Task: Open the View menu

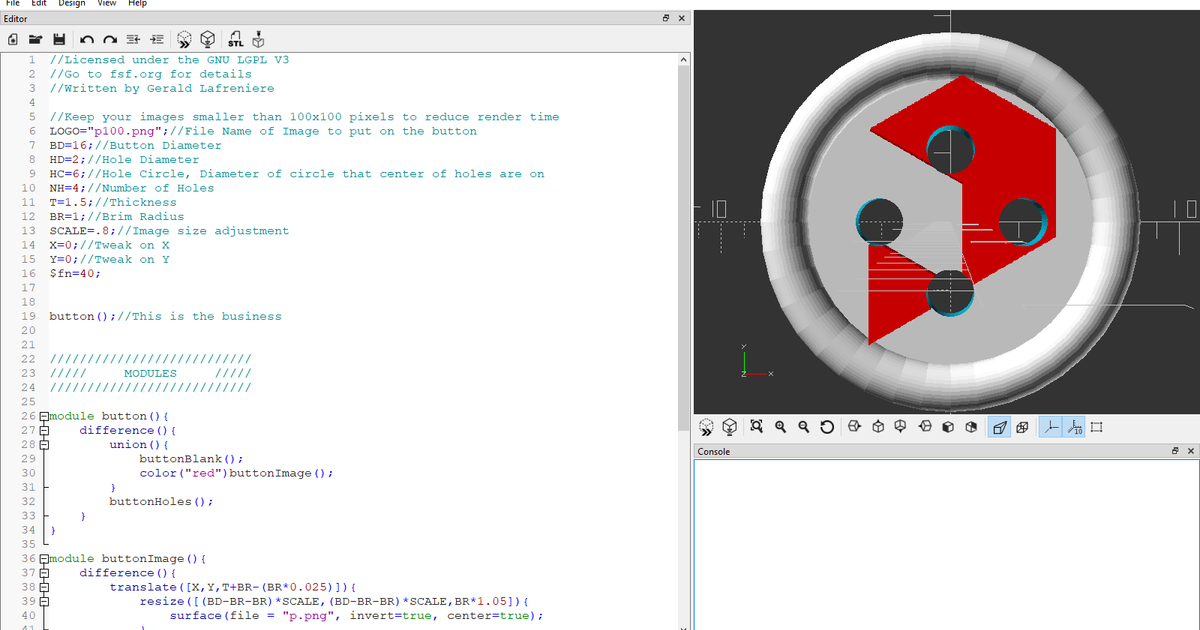Action: [x=106, y=4]
